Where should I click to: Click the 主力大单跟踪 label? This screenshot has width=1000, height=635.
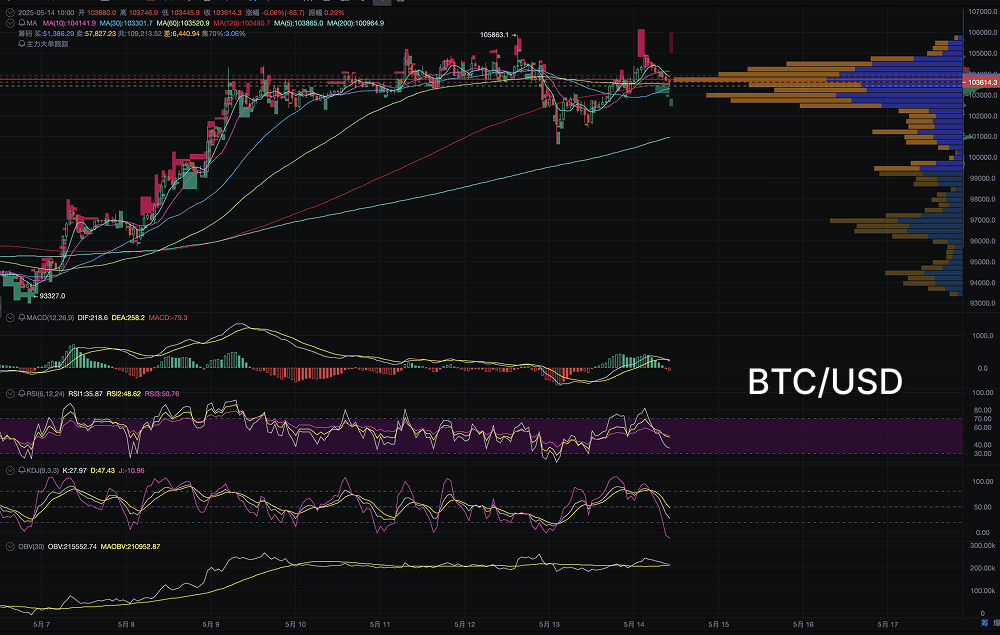47,44
